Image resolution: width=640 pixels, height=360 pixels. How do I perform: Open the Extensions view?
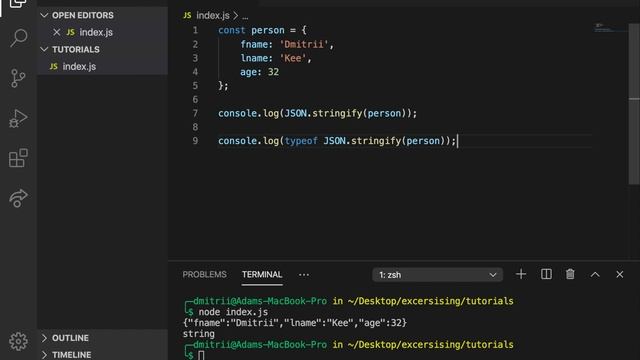point(18,158)
